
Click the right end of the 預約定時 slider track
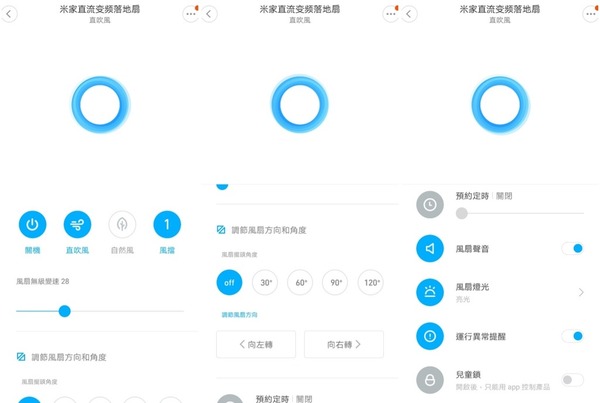(582, 213)
